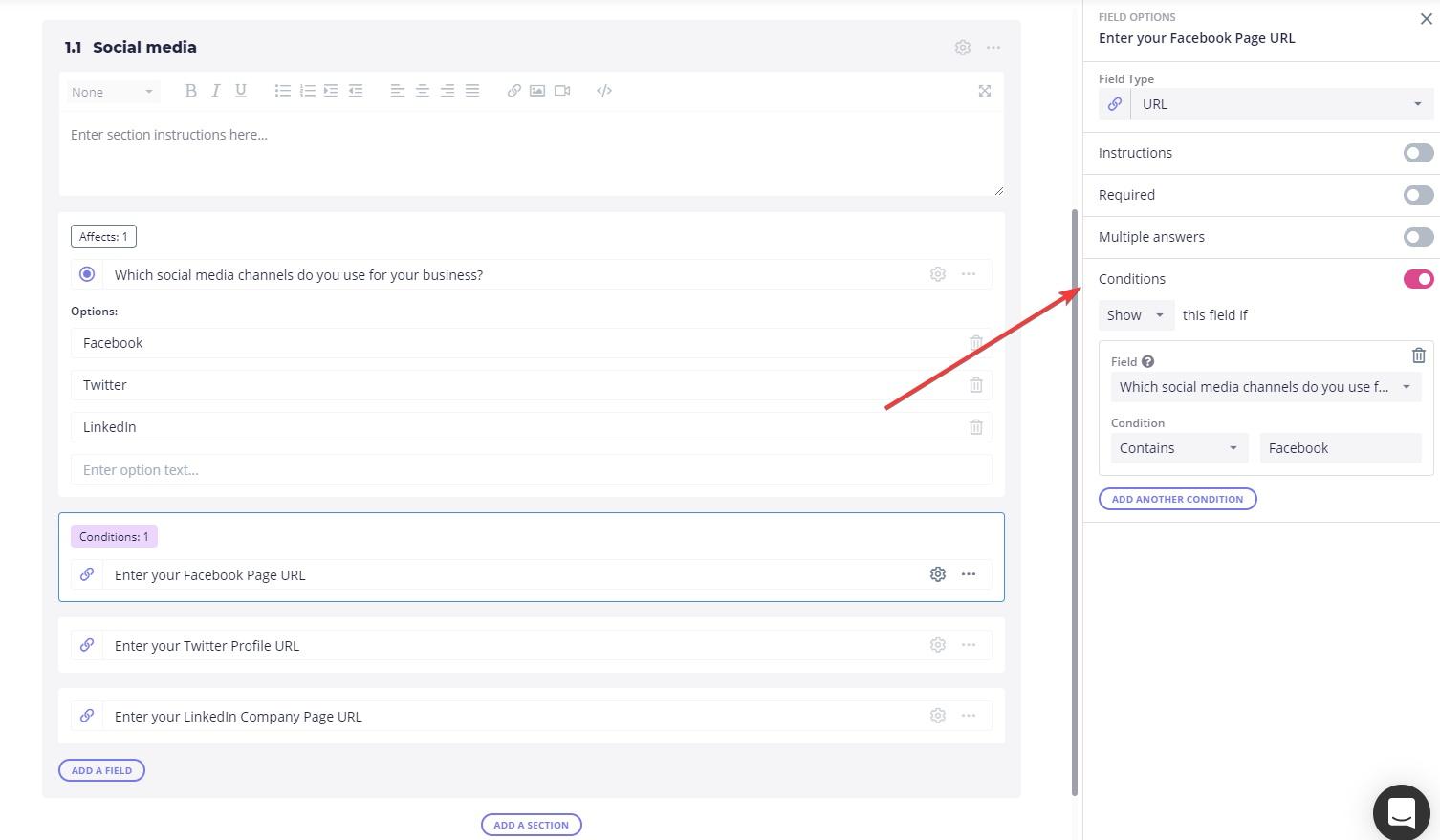Enable the Multiple answers toggle
This screenshot has height=840, width=1440.
tap(1419, 237)
